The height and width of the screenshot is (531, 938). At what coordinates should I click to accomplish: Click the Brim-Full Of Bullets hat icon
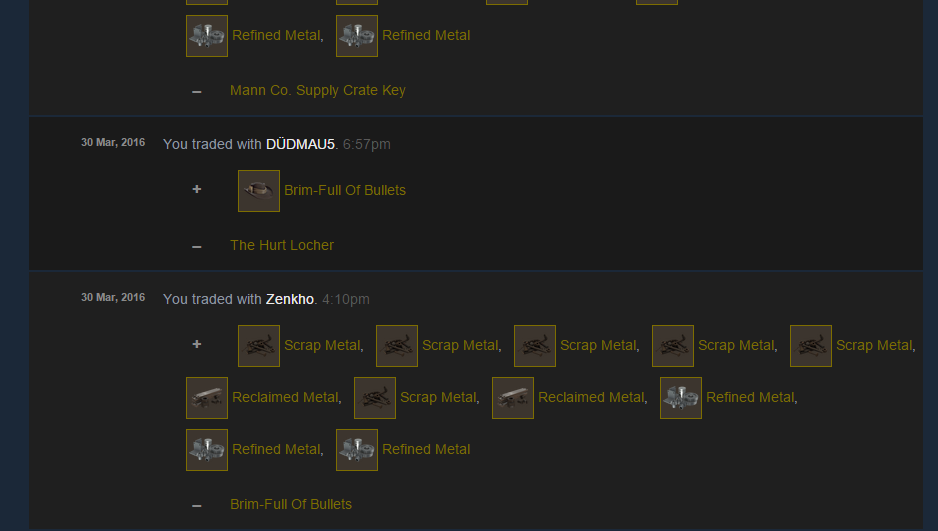tap(259, 191)
